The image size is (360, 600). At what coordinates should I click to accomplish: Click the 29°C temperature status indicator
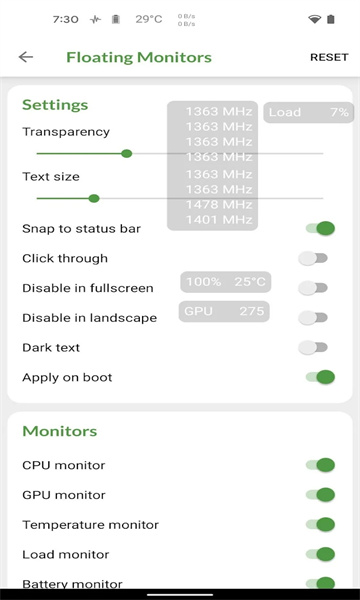pos(149,19)
